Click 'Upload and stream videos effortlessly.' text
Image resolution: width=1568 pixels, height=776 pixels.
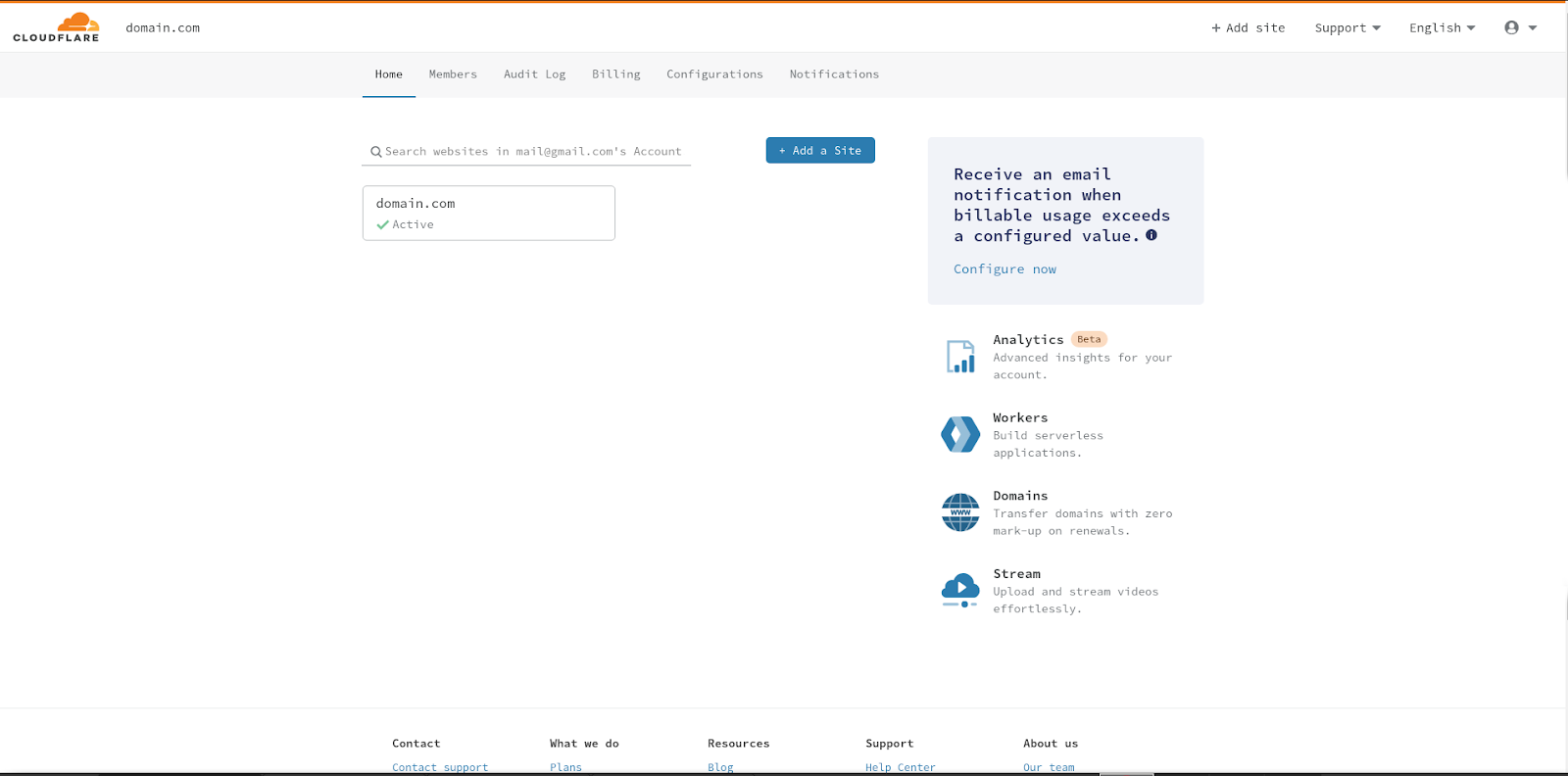point(1075,600)
